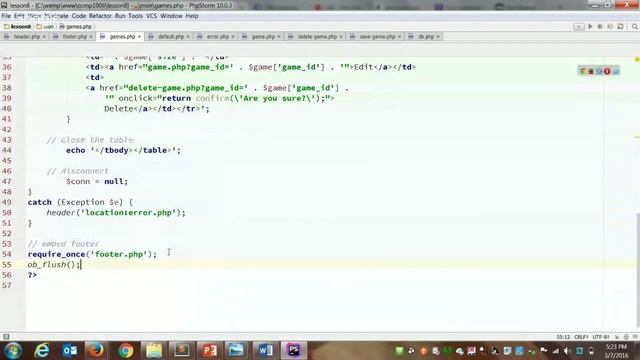Open Outlook from the taskbar
This screenshot has width=640, height=360.
[70, 351]
